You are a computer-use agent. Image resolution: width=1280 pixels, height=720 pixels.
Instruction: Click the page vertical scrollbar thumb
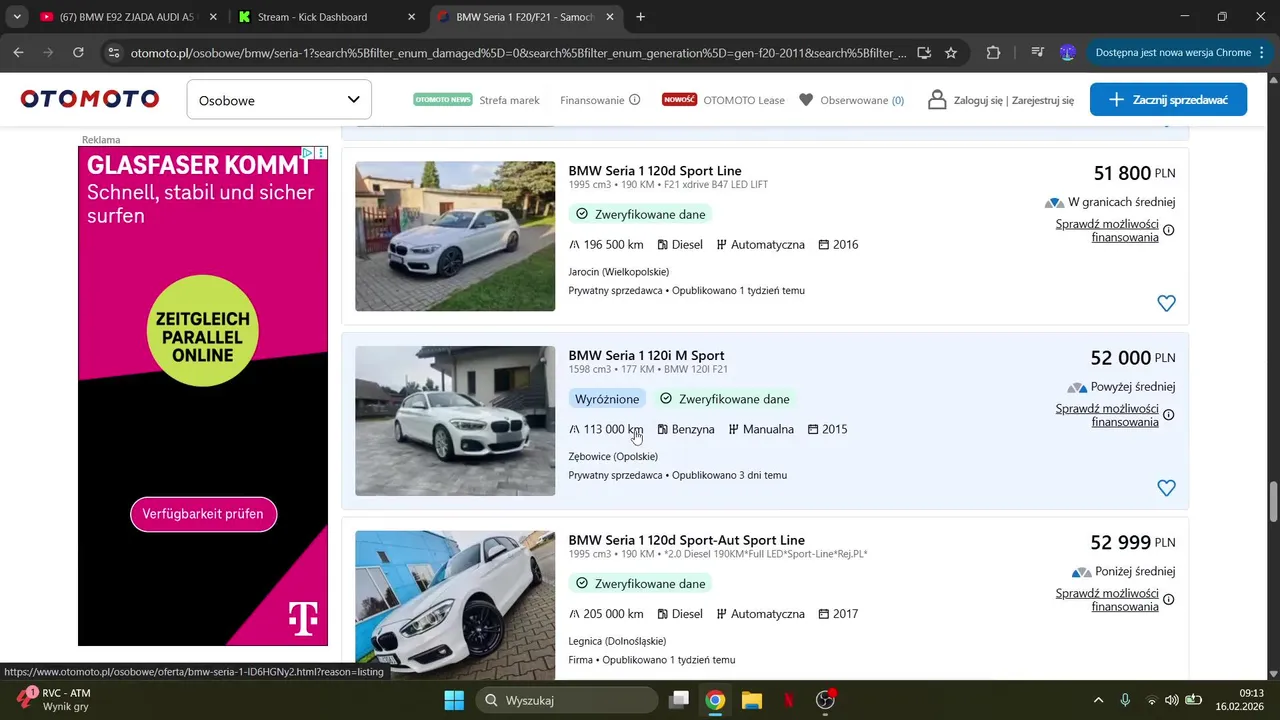1273,500
